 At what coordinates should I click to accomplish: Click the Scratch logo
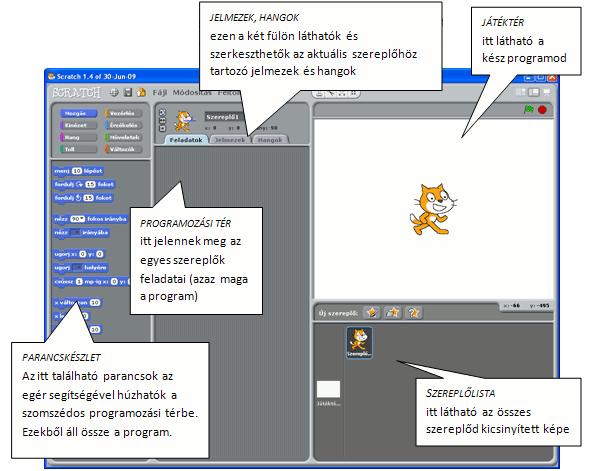click(76, 92)
